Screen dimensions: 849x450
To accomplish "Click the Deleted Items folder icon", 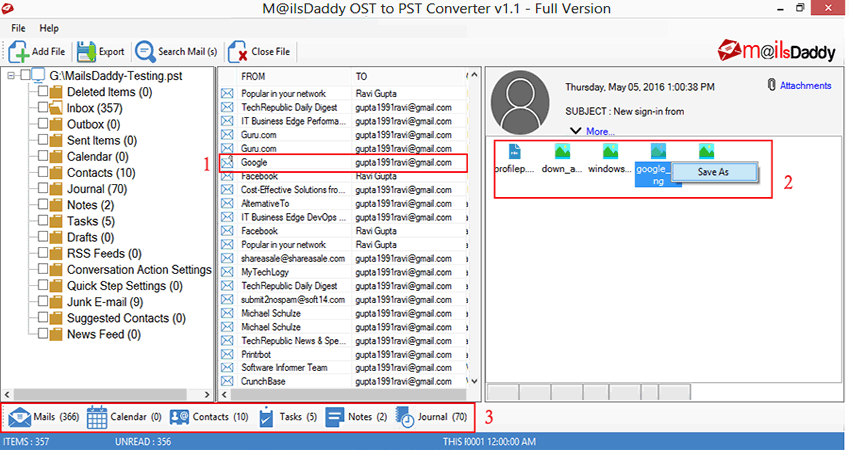I will pyautogui.click(x=56, y=92).
